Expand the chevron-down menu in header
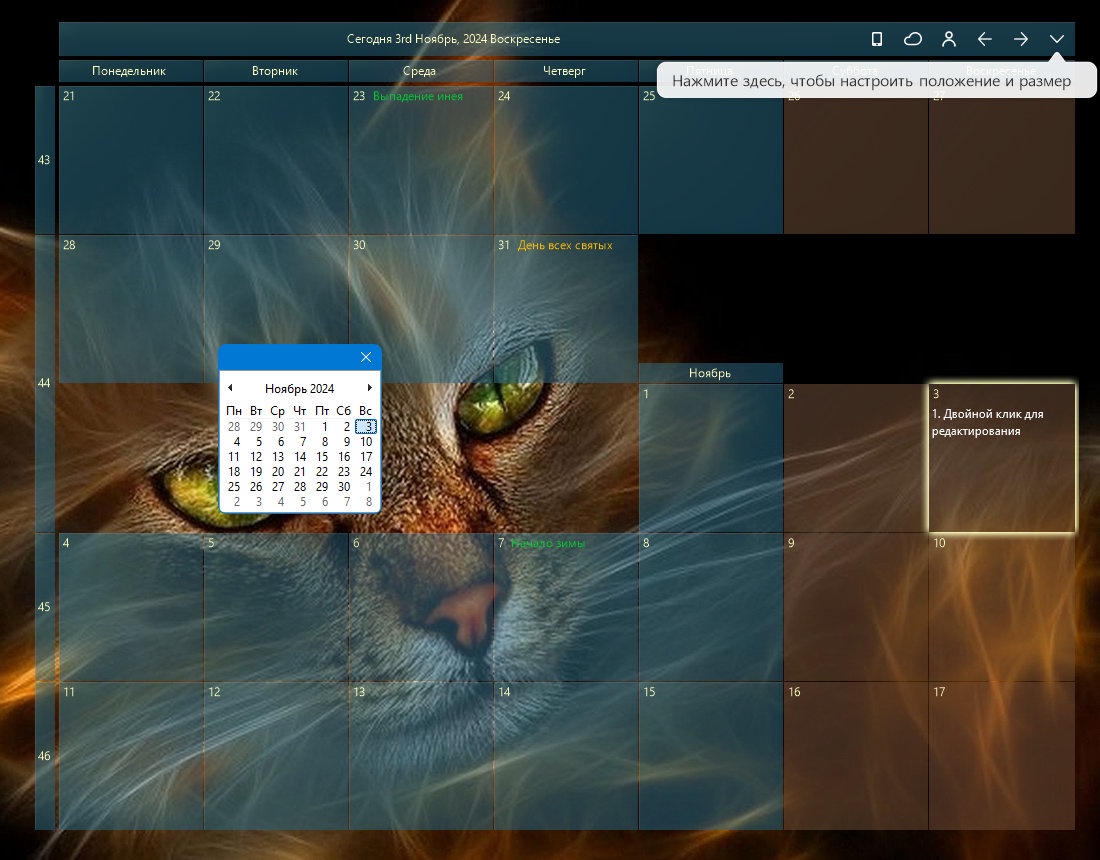This screenshot has height=860, width=1100. 1057,39
